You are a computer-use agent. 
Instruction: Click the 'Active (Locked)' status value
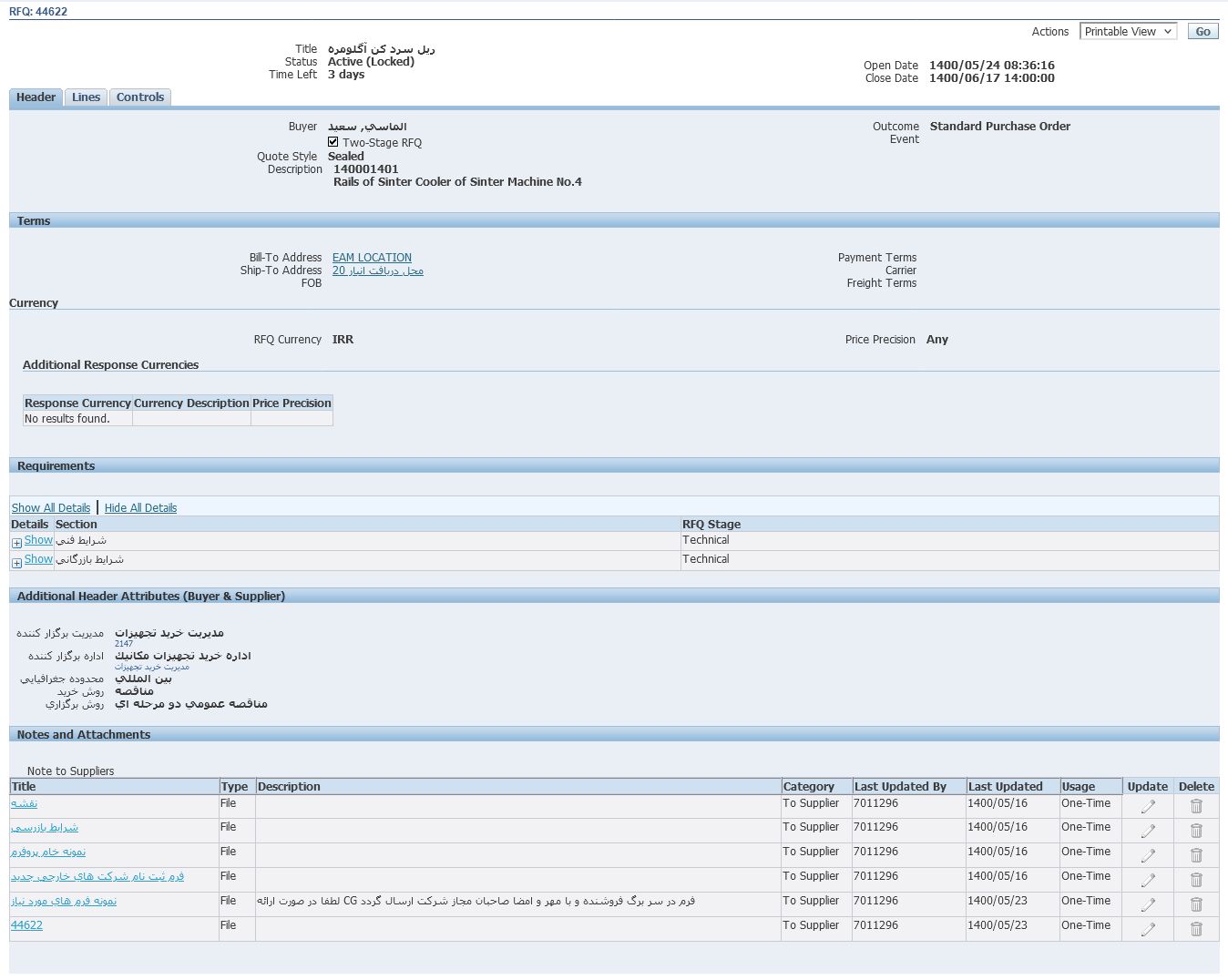tap(371, 62)
